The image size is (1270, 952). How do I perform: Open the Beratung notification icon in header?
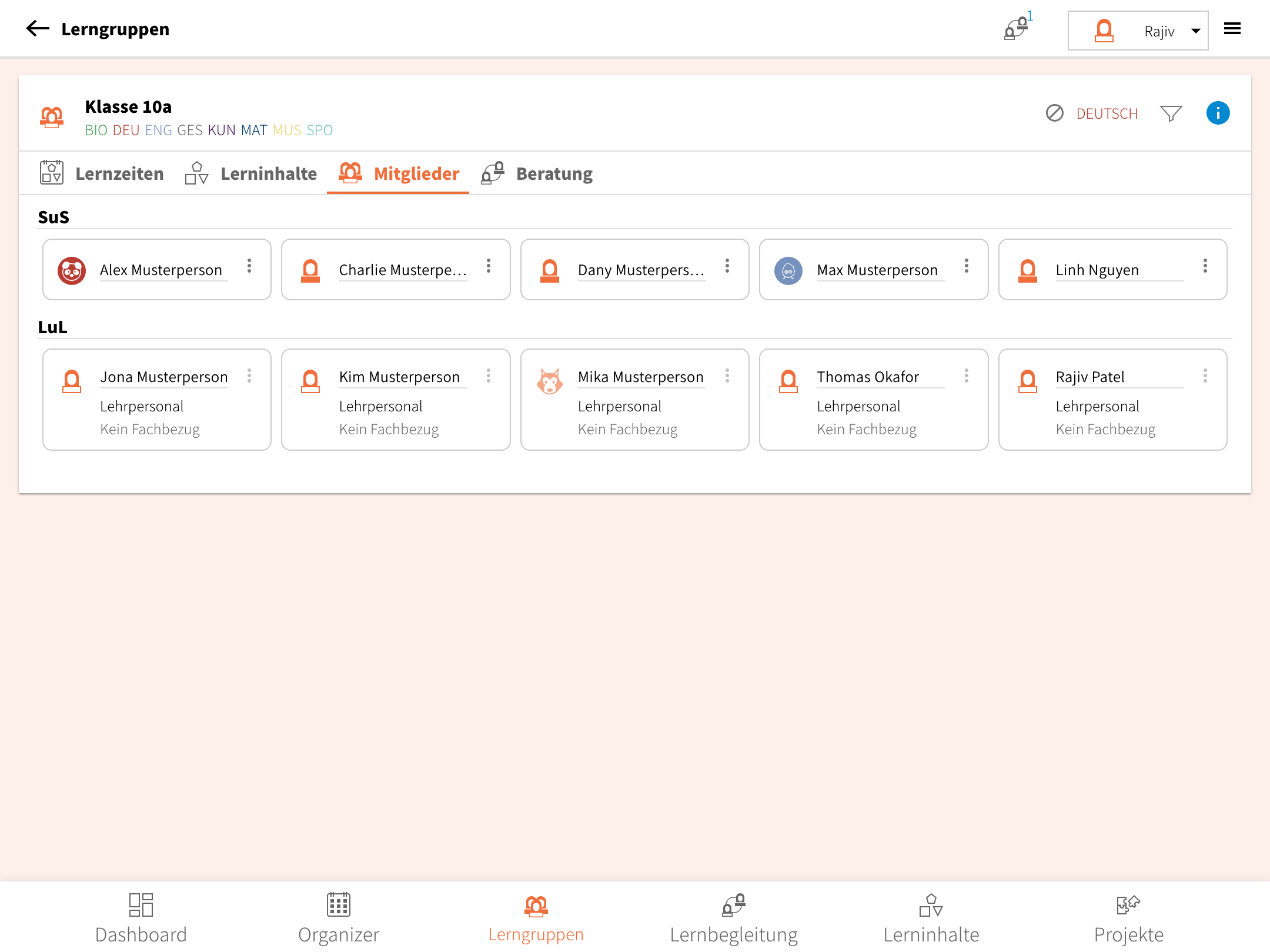click(x=1017, y=29)
